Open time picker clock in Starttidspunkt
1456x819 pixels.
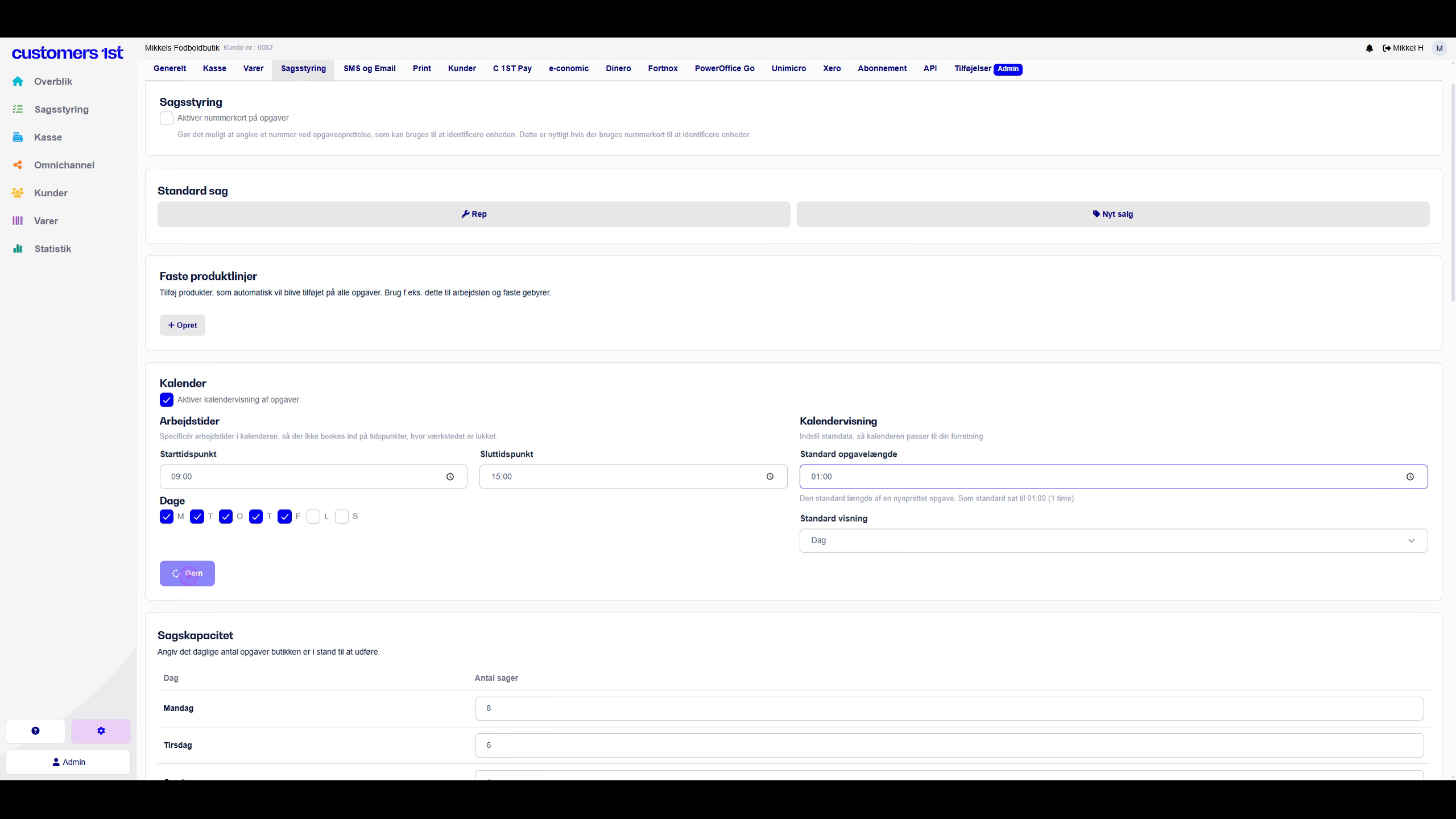pos(450,477)
